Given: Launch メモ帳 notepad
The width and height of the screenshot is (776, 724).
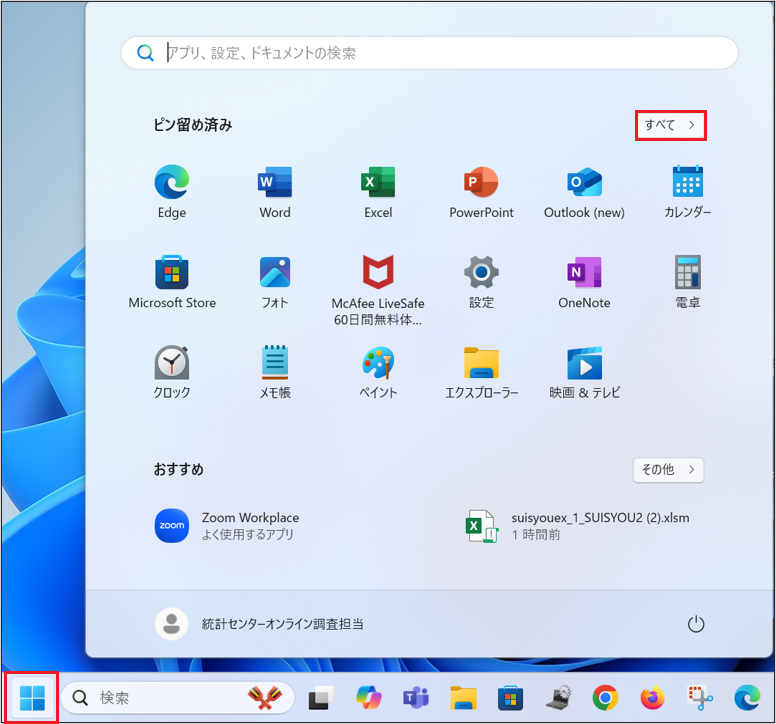Looking at the screenshot, I should [x=275, y=372].
